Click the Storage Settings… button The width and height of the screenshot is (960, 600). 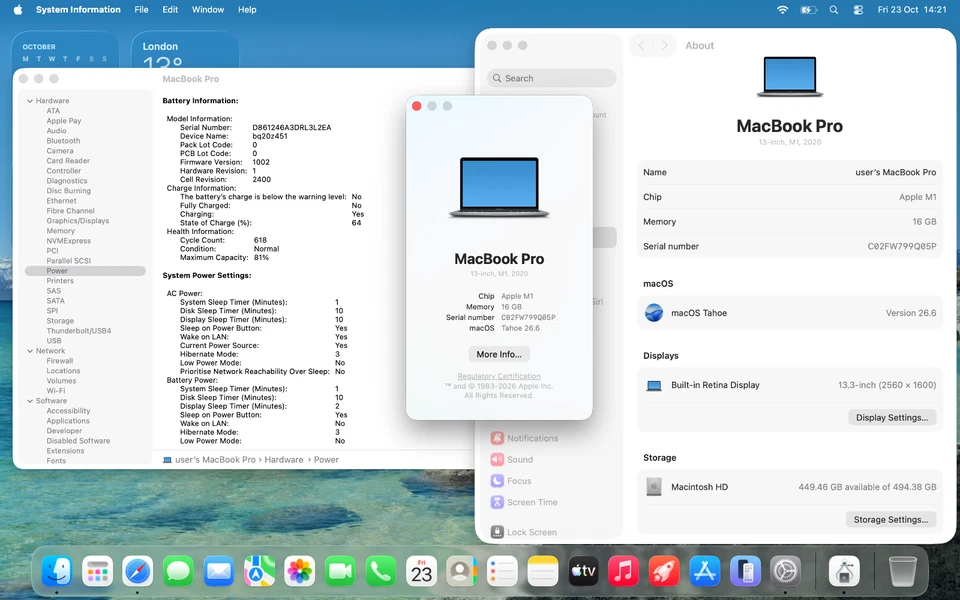pyautogui.click(x=891, y=520)
